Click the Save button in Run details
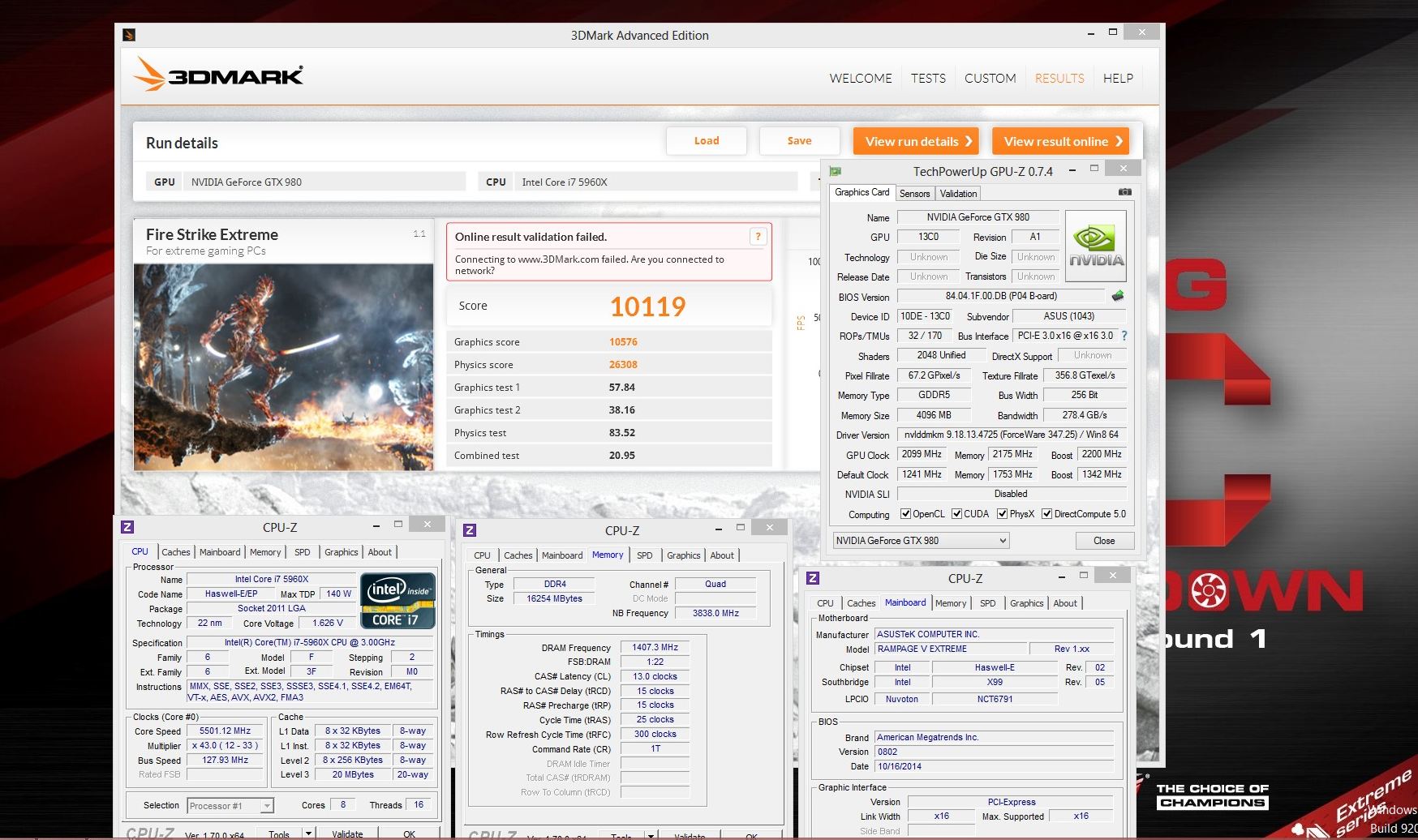 (x=799, y=141)
